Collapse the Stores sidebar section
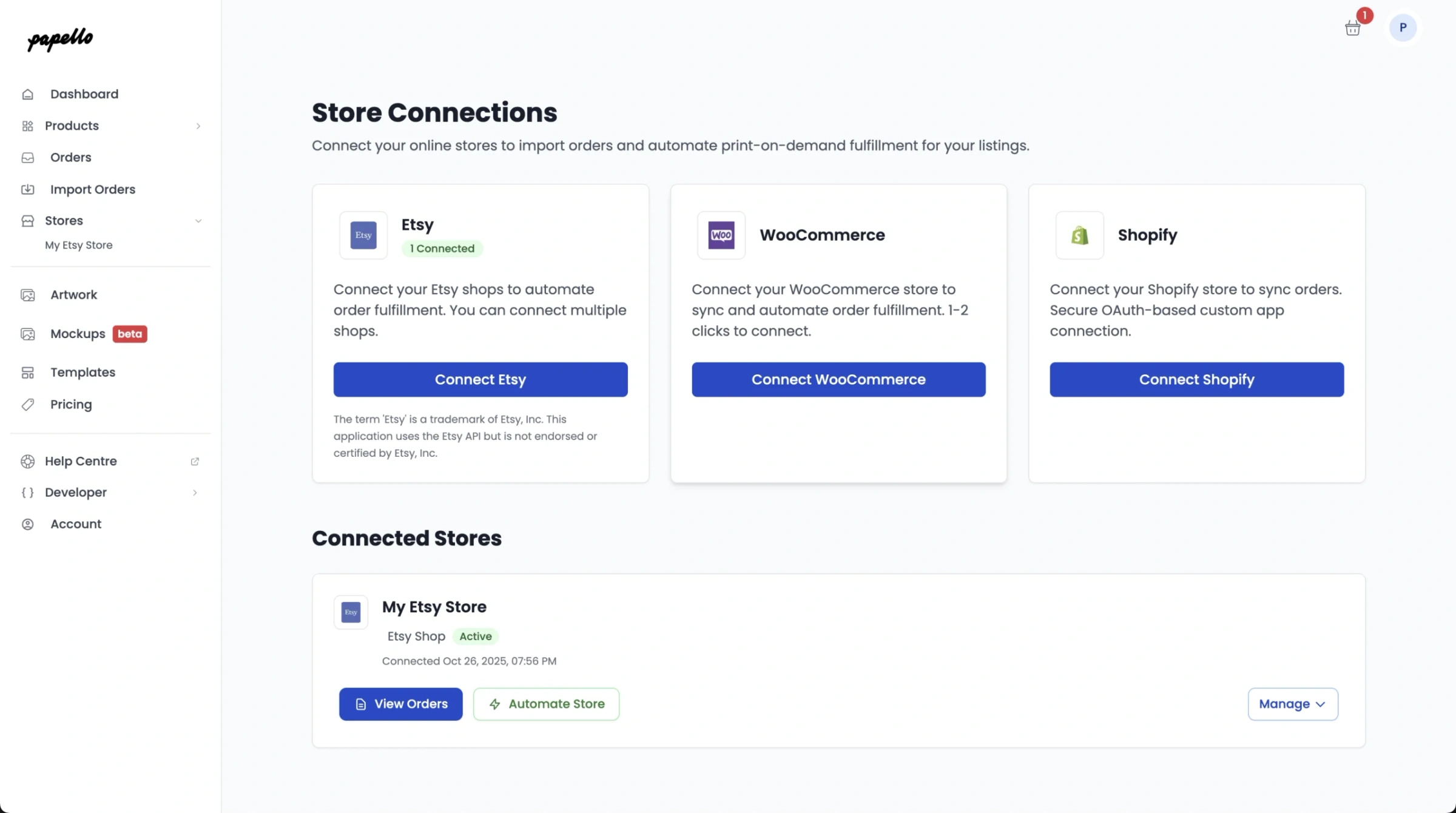The width and height of the screenshot is (1456, 813). point(198,221)
